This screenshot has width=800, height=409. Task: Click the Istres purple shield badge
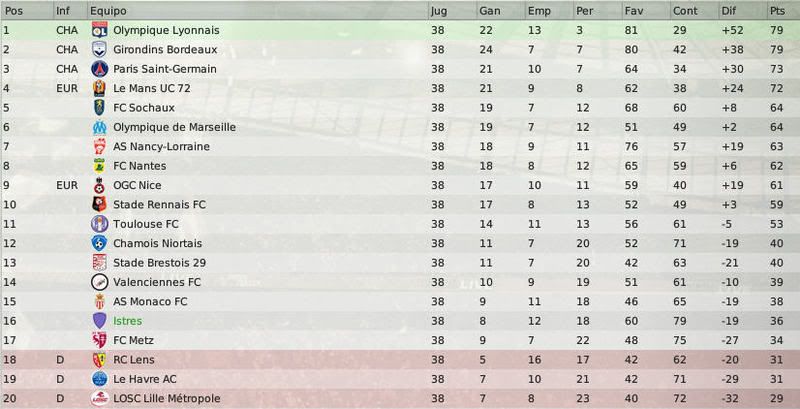(x=99, y=321)
